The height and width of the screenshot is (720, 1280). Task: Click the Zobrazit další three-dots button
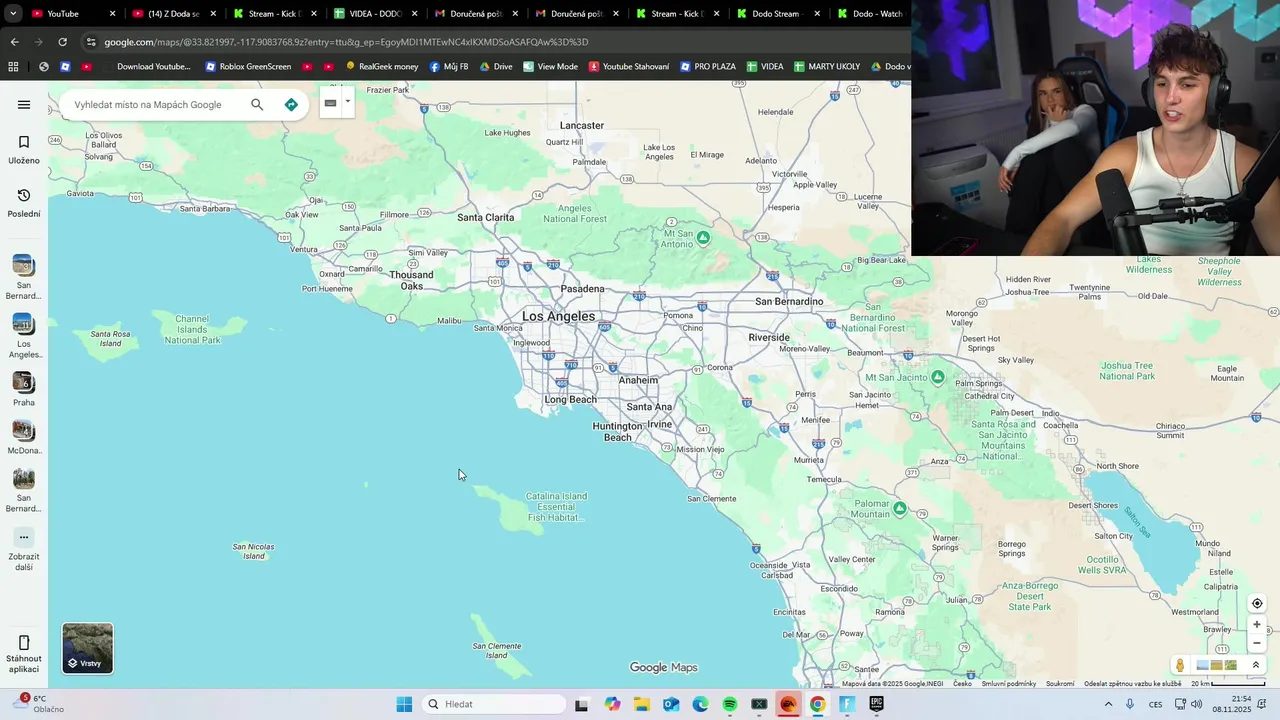(24, 537)
